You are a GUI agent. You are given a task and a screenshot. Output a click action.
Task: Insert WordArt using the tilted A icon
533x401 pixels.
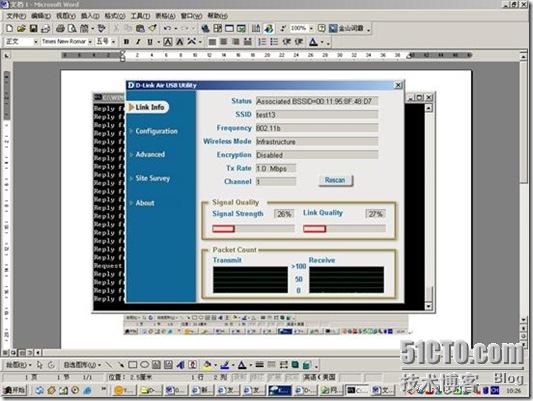click(x=180, y=365)
